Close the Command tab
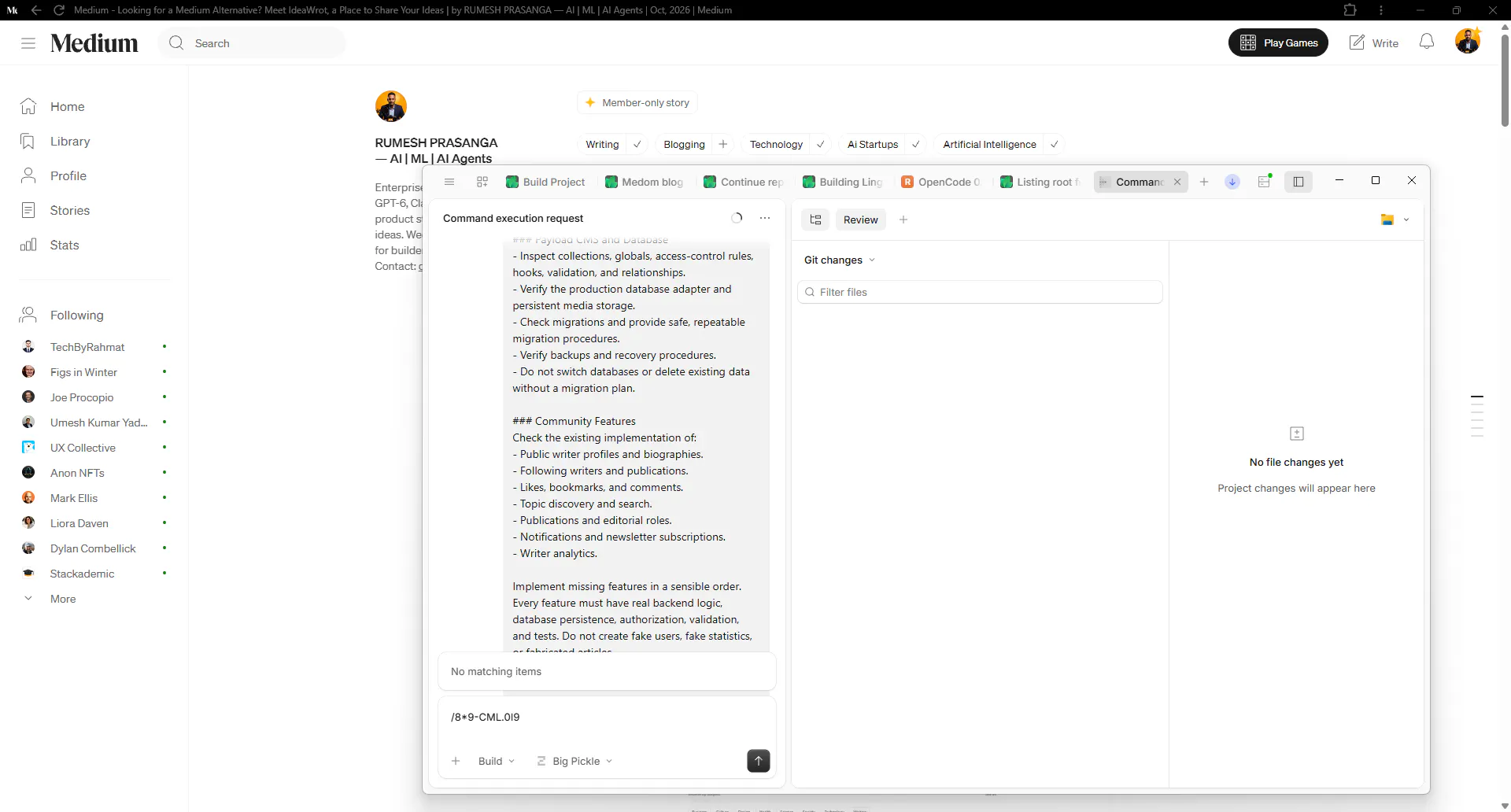 coord(1177,182)
